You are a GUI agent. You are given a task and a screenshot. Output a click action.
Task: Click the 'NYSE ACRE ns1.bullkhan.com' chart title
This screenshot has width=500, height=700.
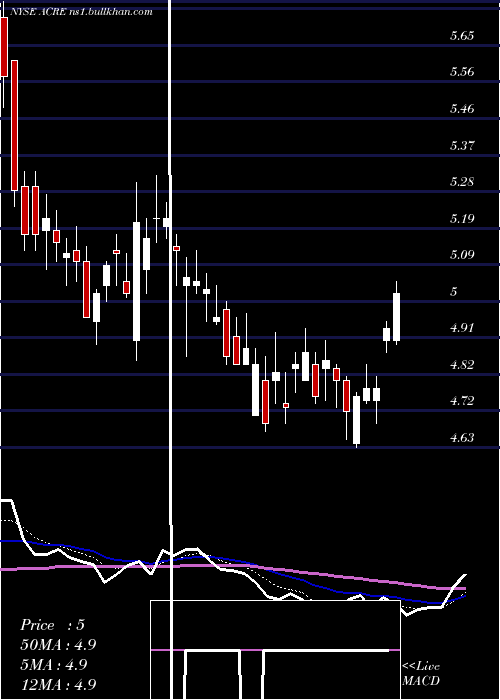pos(80,12)
